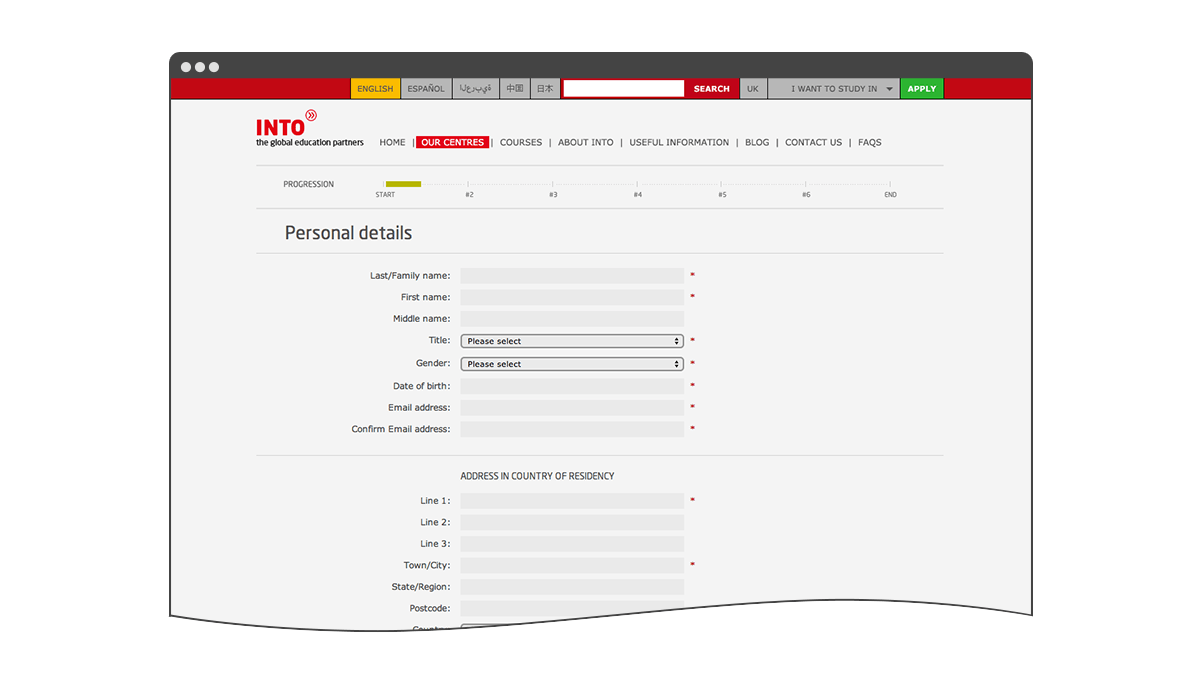This screenshot has width=1200, height=690.
Task: Click progression step #2 marker
Action: pos(469,194)
